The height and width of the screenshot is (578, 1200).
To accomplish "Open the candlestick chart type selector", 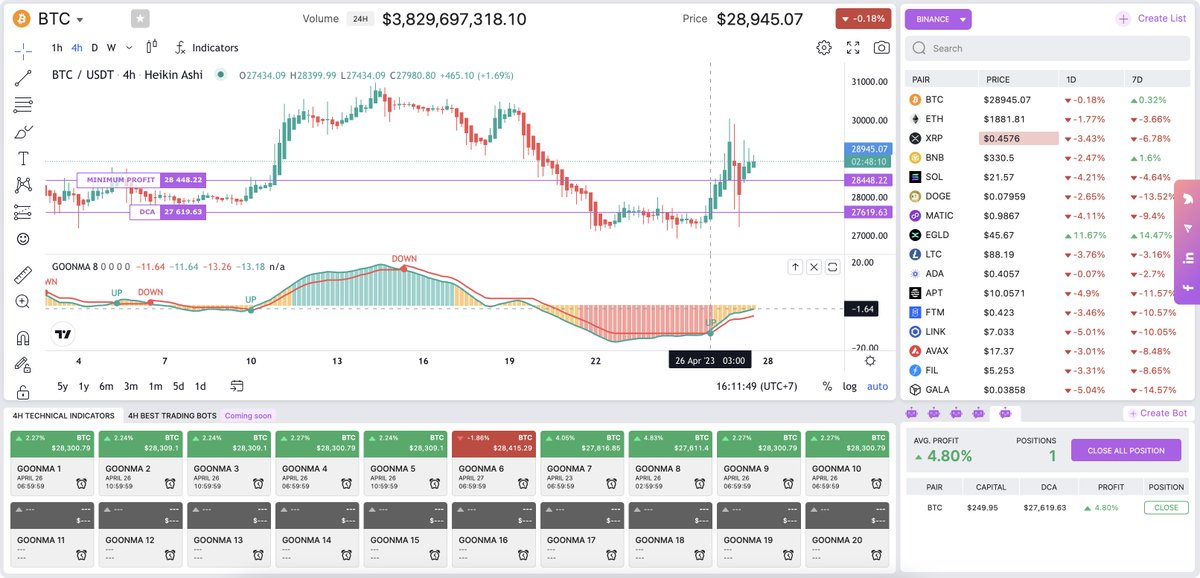I will [152, 47].
